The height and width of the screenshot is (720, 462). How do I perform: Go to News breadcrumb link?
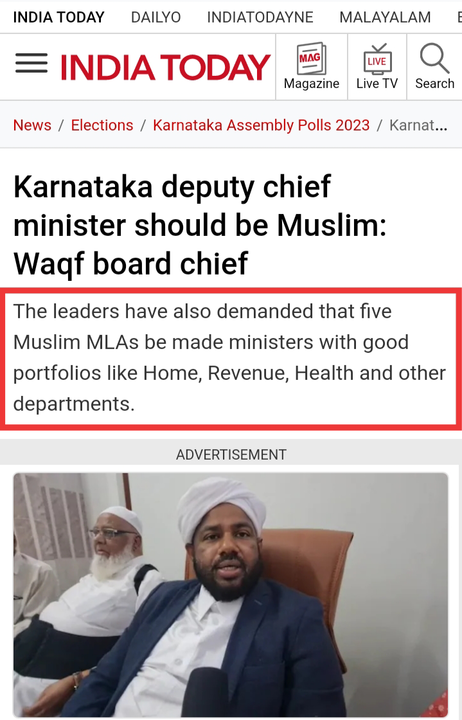(x=32, y=125)
